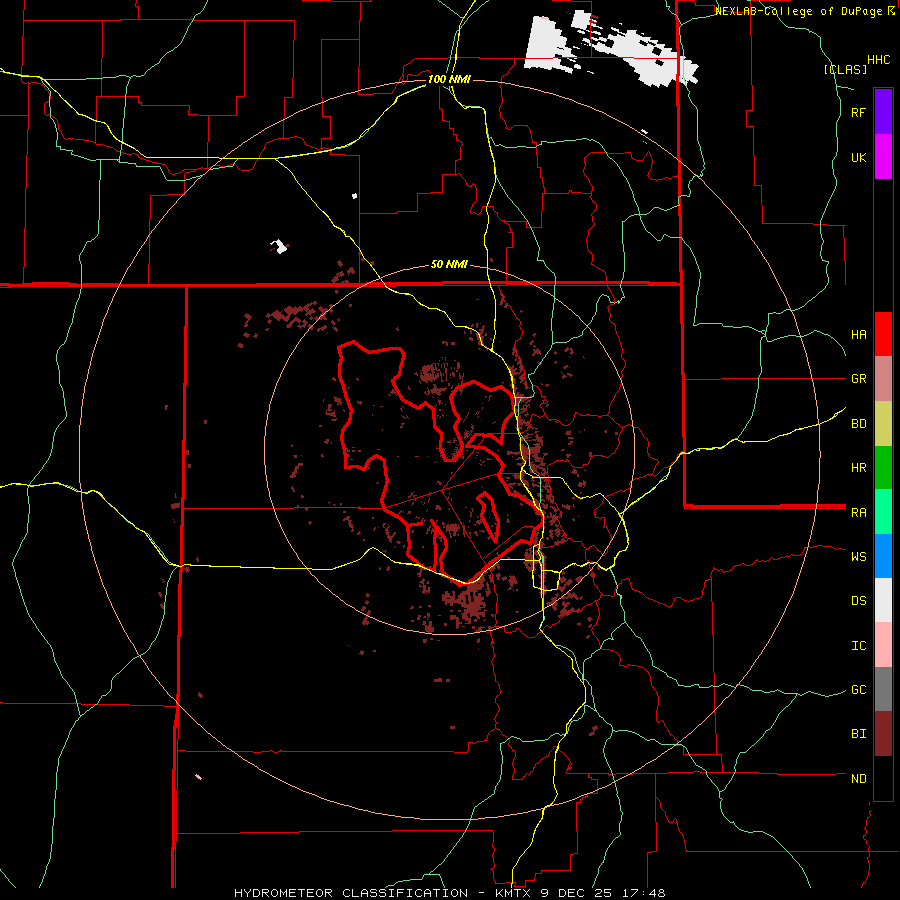Click the RA legend label
The height and width of the screenshot is (900, 900).
858,513
